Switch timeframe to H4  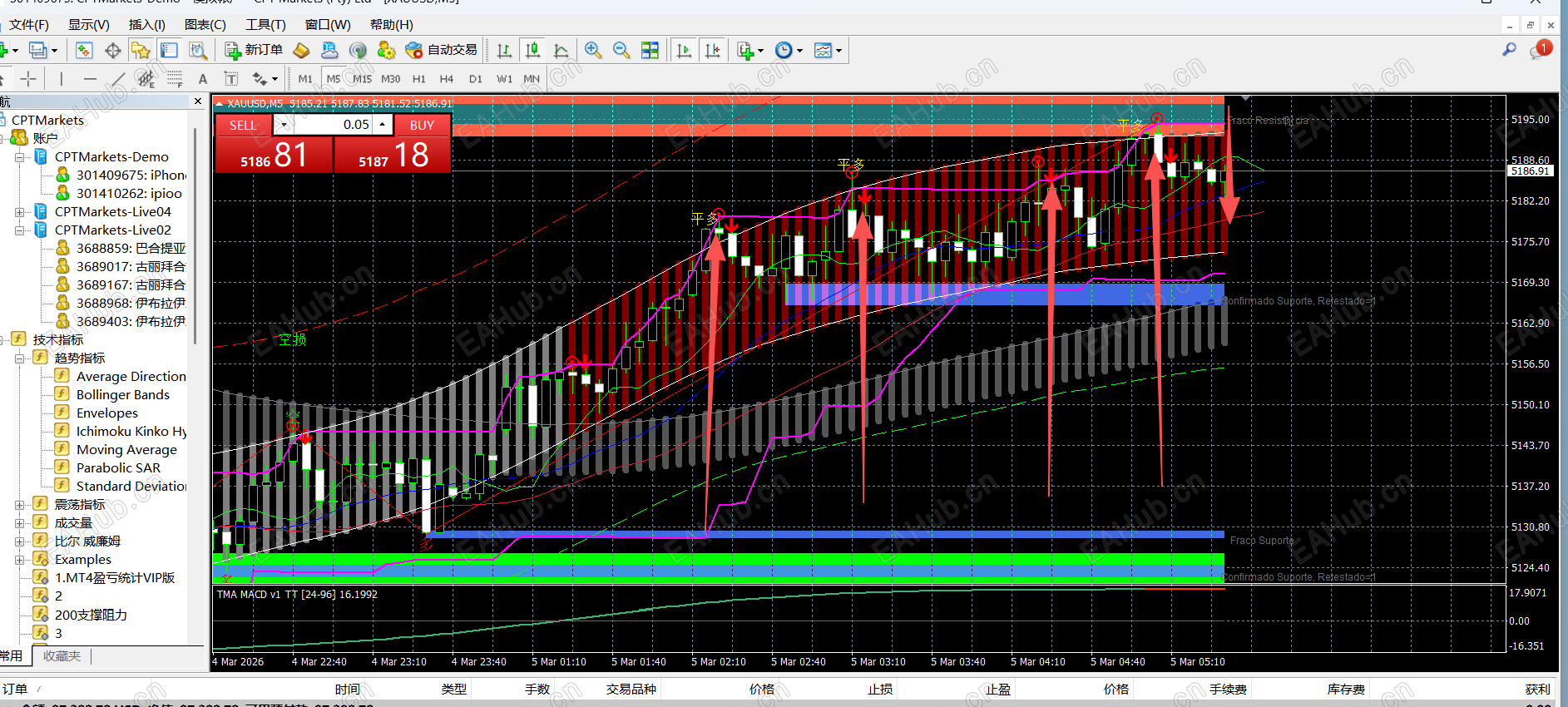[x=447, y=79]
